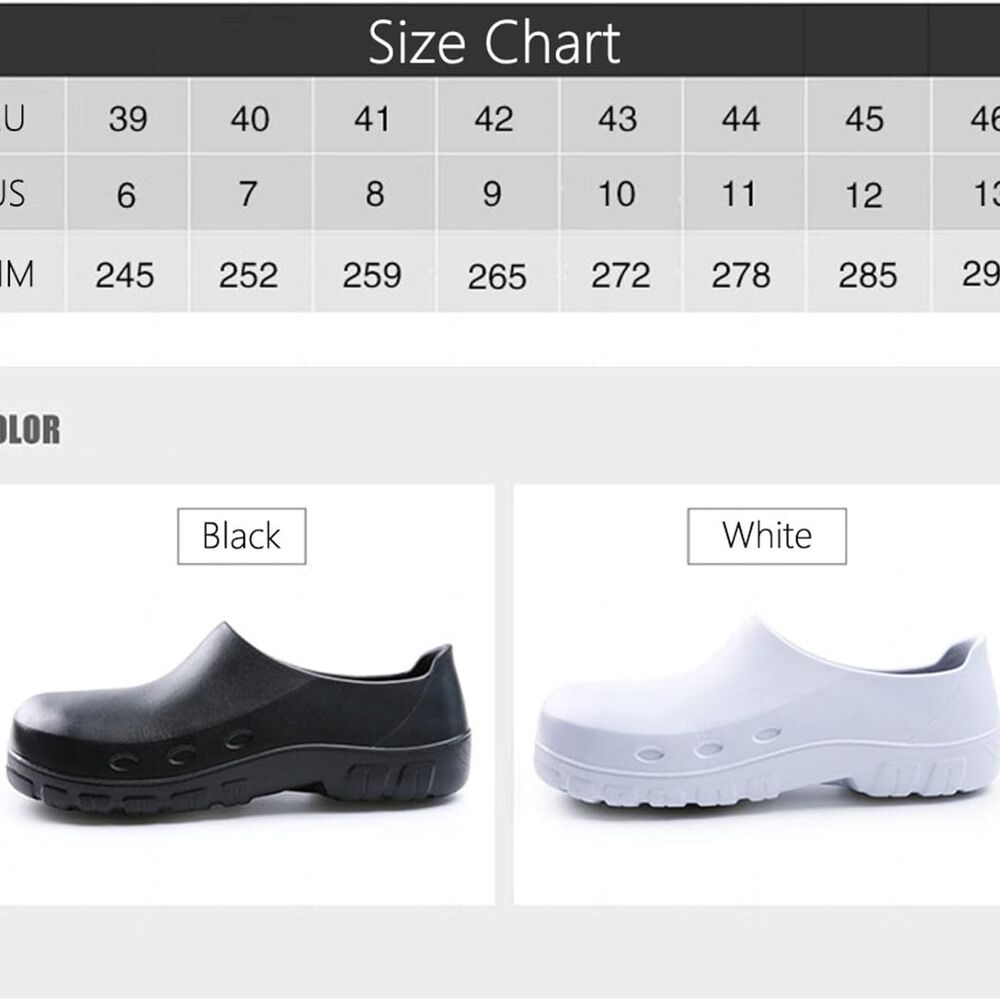Select the White color label
This screenshot has width=1000, height=1000.
tap(767, 536)
